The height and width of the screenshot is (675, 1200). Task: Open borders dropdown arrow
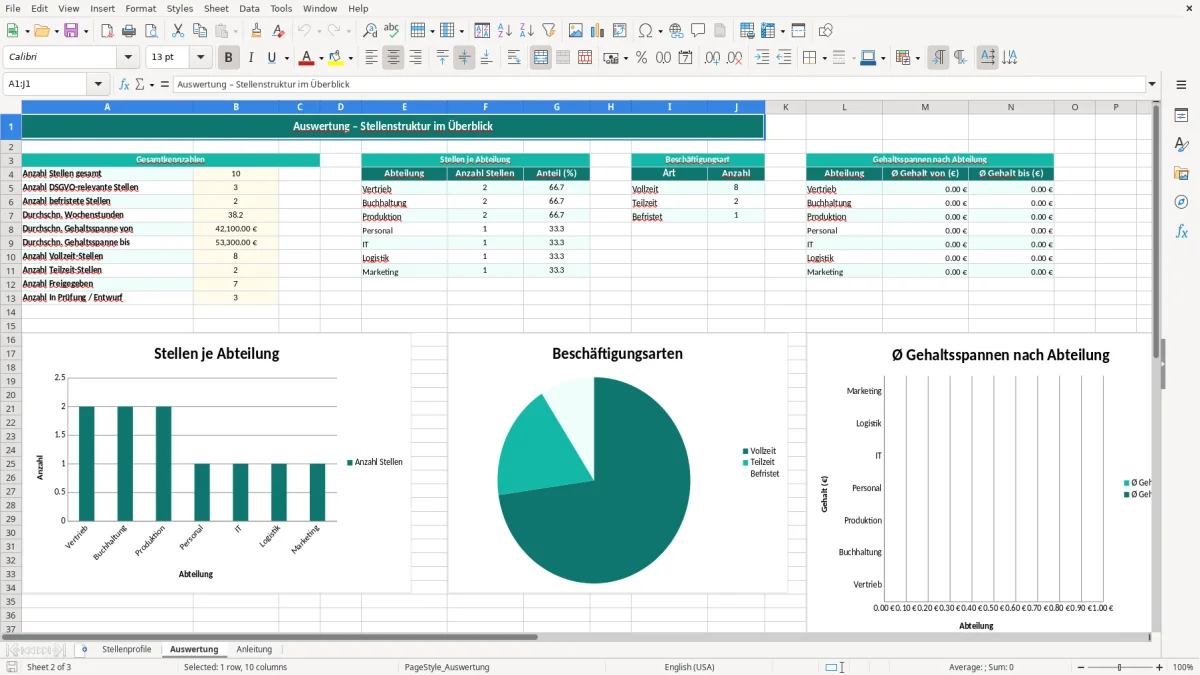(824, 58)
